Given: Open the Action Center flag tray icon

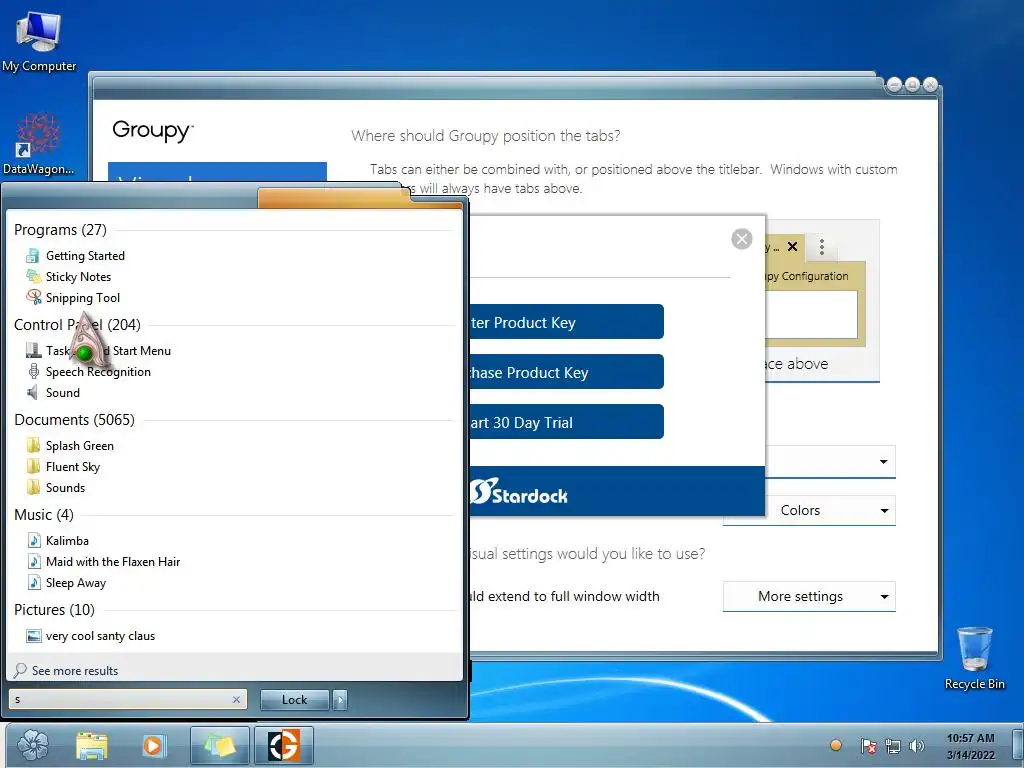Looking at the screenshot, I should [868, 746].
